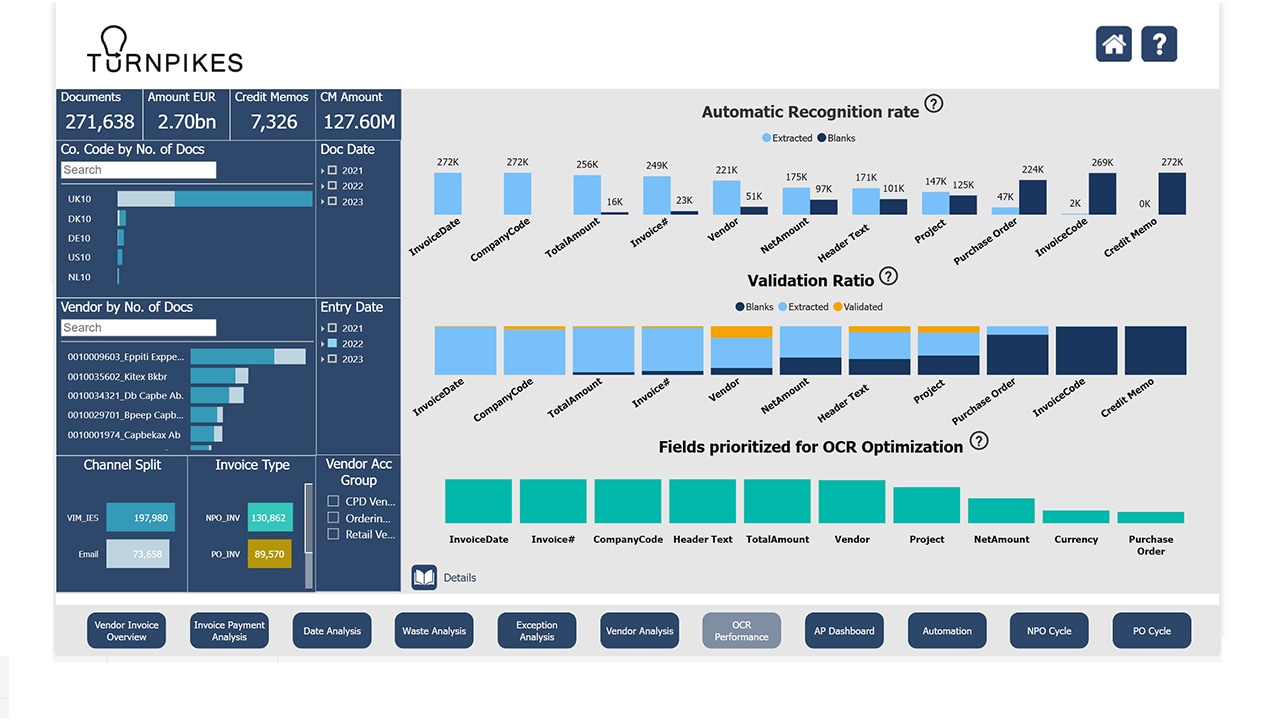Go to Vendor Analysis page
The height and width of the screenshot is (720, 1280).
coord(640,631)
